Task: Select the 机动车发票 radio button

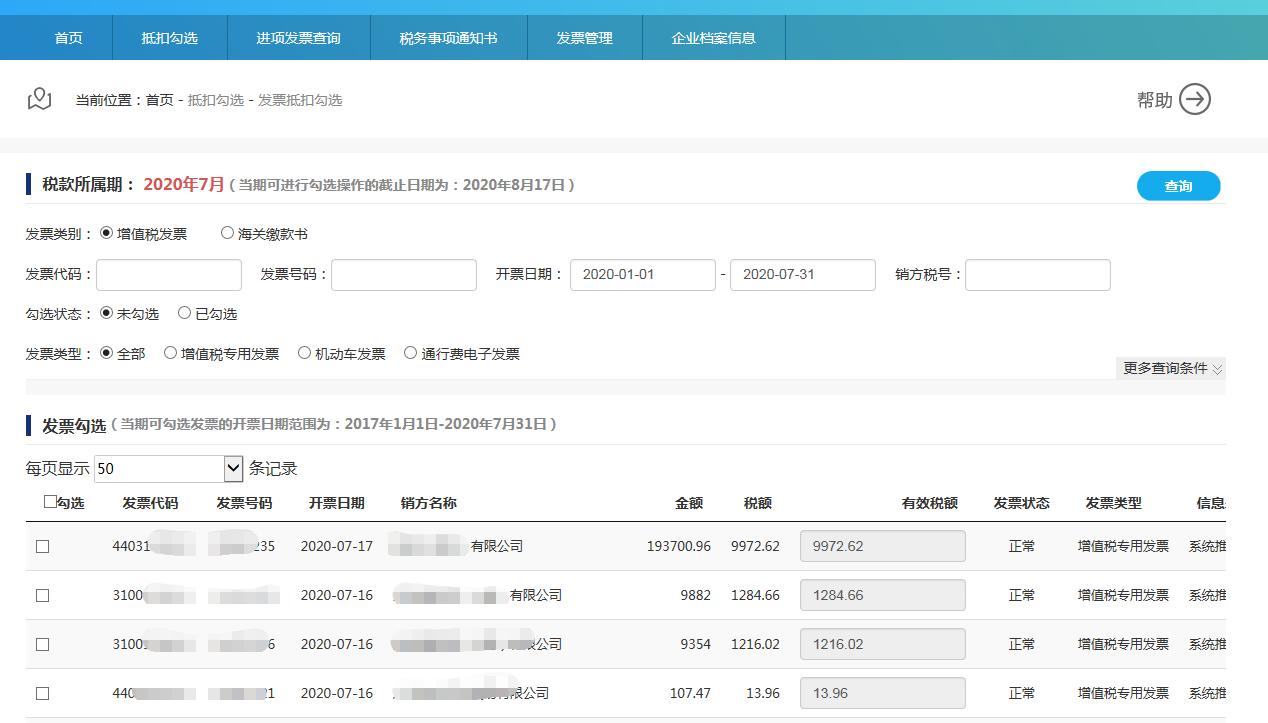Action: click(x=303, y=352)
